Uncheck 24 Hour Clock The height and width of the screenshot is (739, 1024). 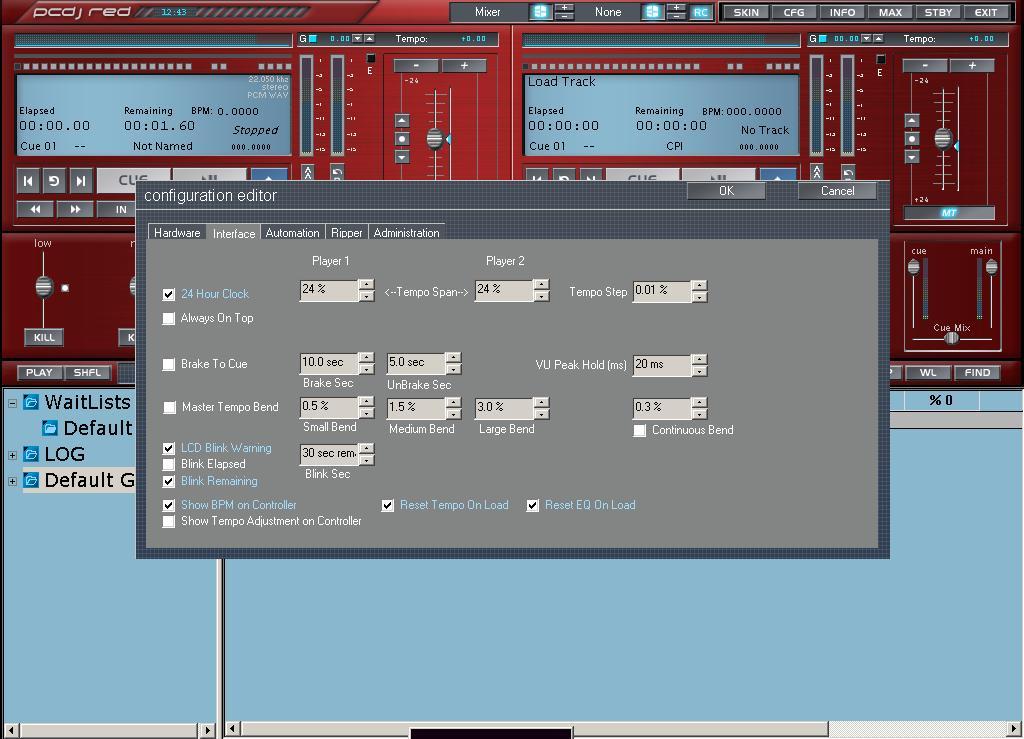click(168, 294)
